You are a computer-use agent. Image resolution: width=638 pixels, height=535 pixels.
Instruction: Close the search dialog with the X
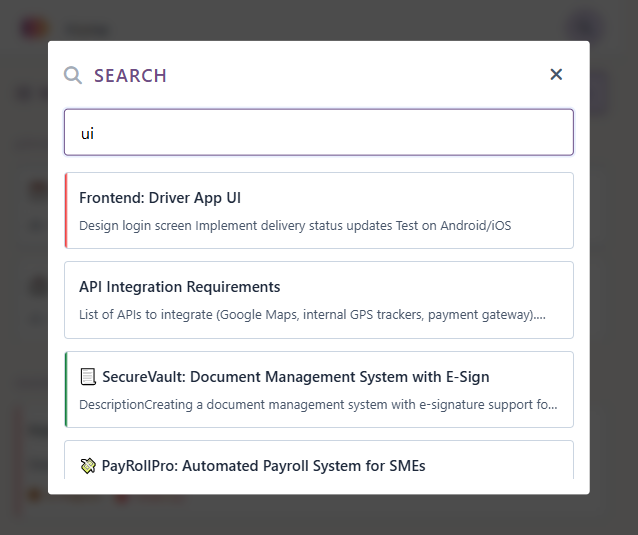point(556,74)
